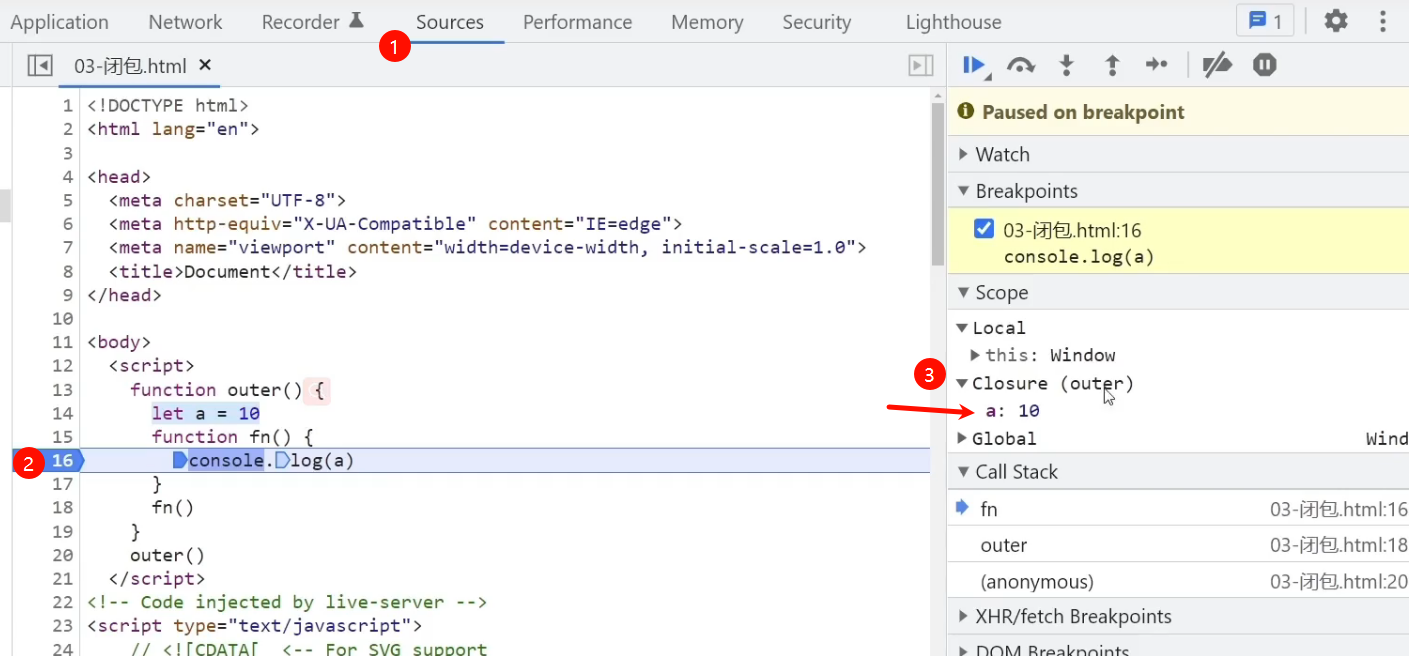Open the Performance tab

(x=577, y=22)
